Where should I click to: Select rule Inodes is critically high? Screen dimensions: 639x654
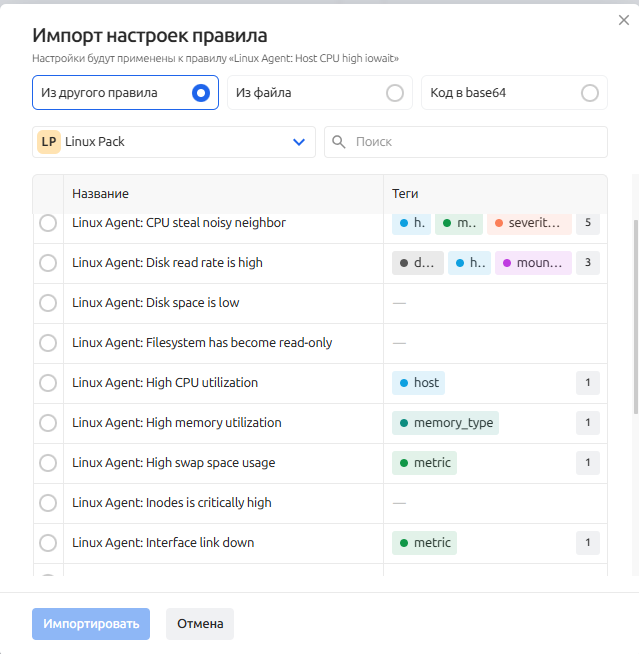click(48, 503)
